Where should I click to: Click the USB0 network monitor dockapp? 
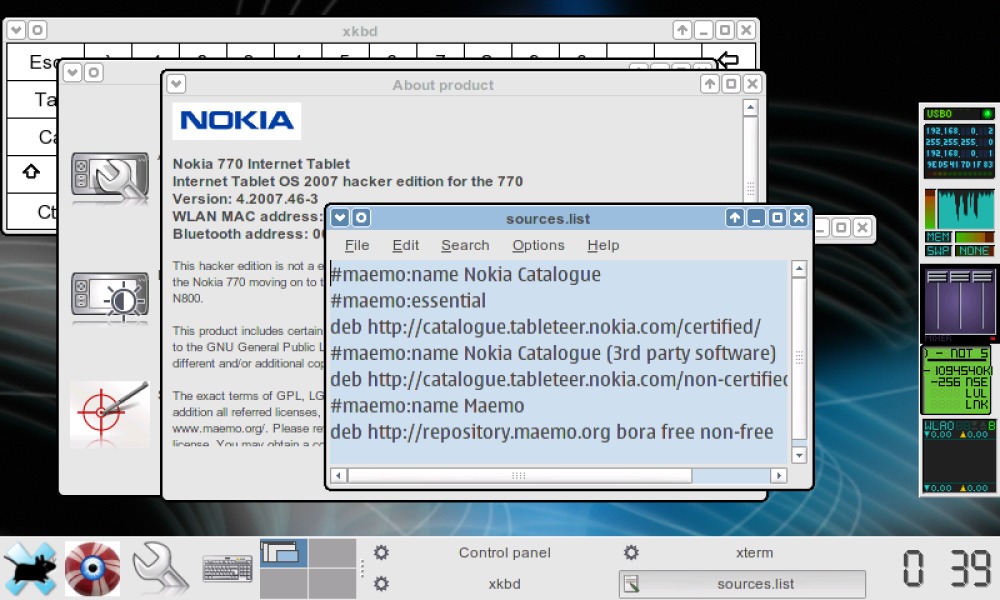pyautogui.click(x=959, y=143)
